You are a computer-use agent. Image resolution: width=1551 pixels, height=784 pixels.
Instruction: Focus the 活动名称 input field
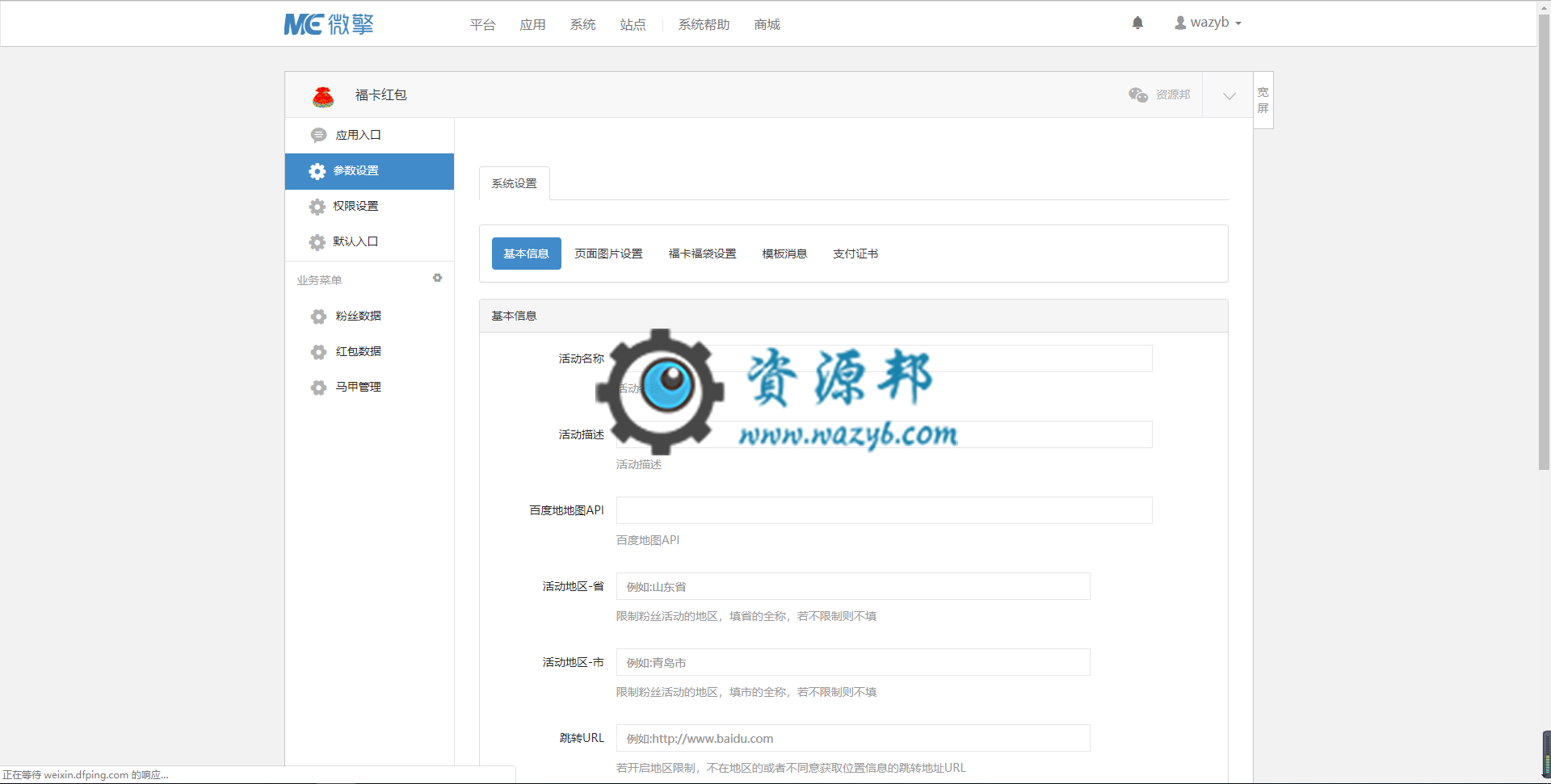click(x=884, y=358)
